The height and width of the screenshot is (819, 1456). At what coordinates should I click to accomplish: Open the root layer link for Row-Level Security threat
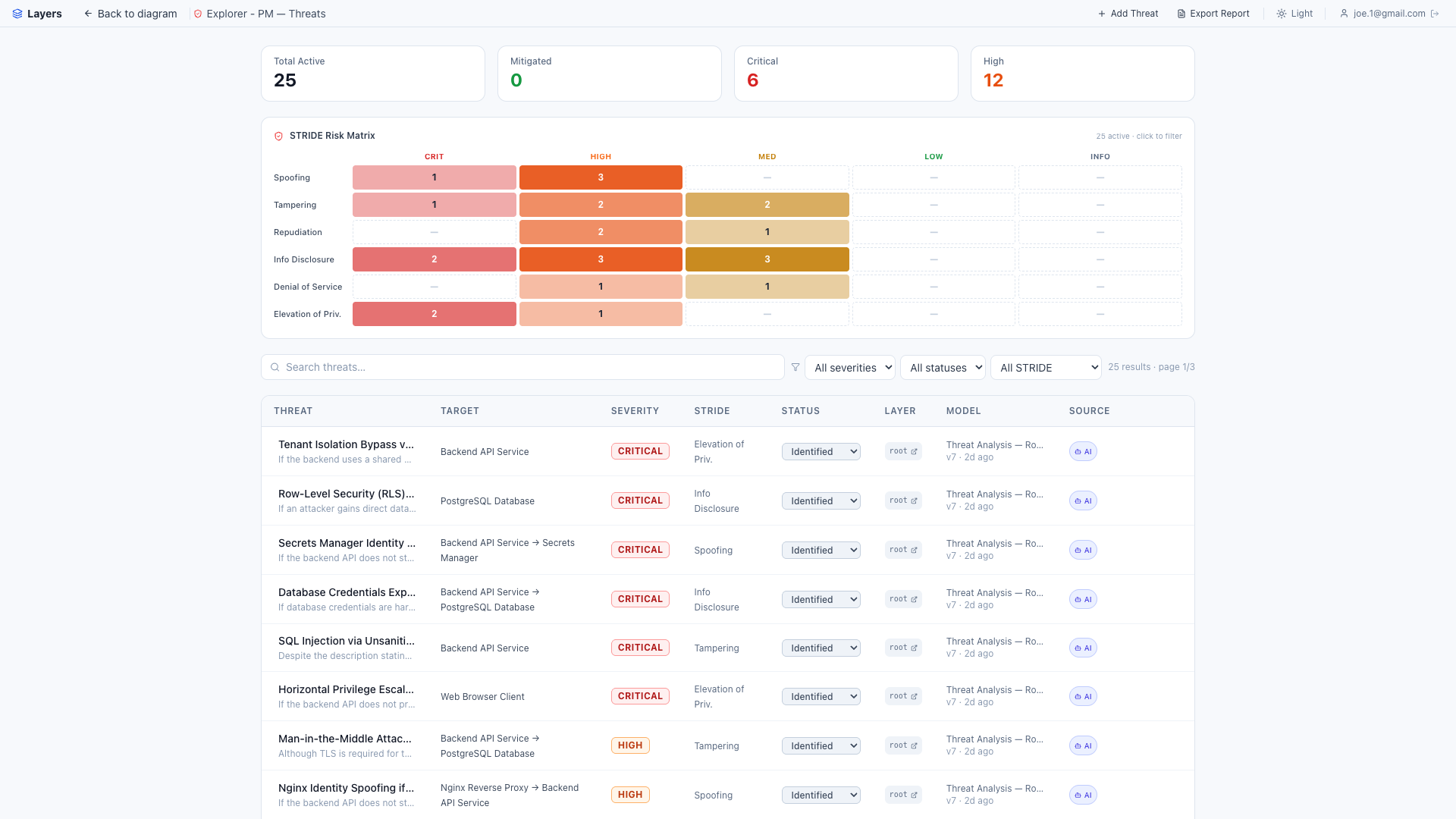(x=903, y=500)
